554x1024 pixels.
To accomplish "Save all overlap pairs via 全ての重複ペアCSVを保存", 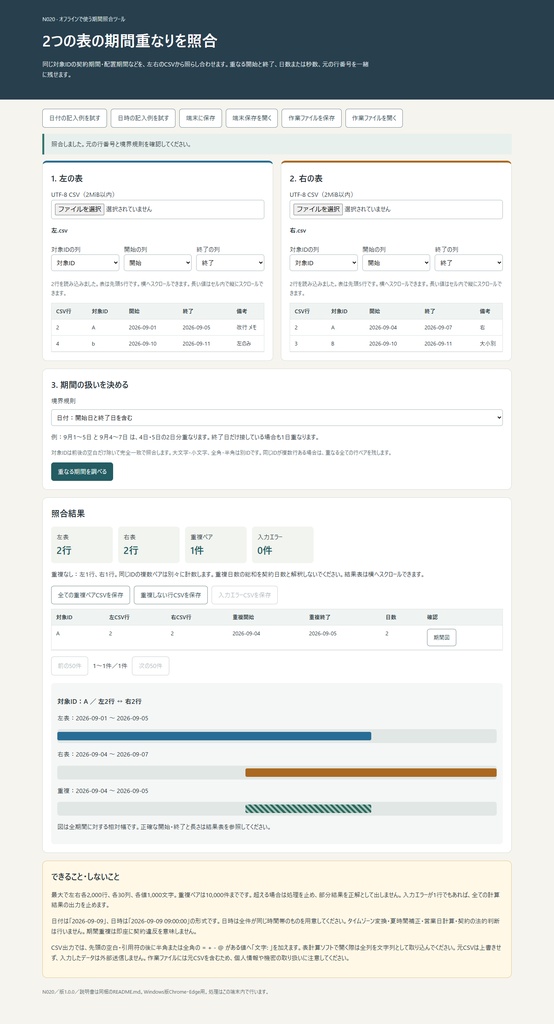I will click(x=90, y=595).
